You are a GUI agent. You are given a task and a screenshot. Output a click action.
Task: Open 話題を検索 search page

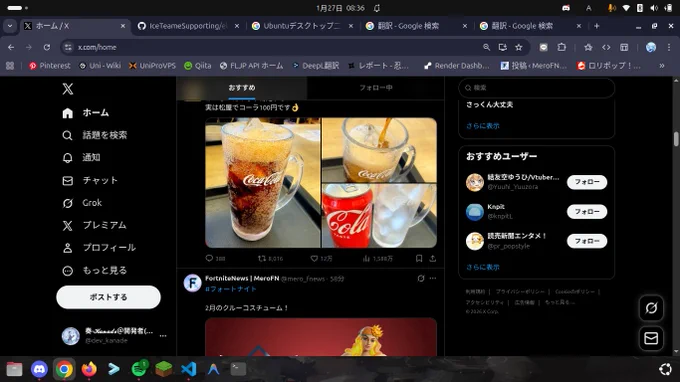tap(95, 135)
